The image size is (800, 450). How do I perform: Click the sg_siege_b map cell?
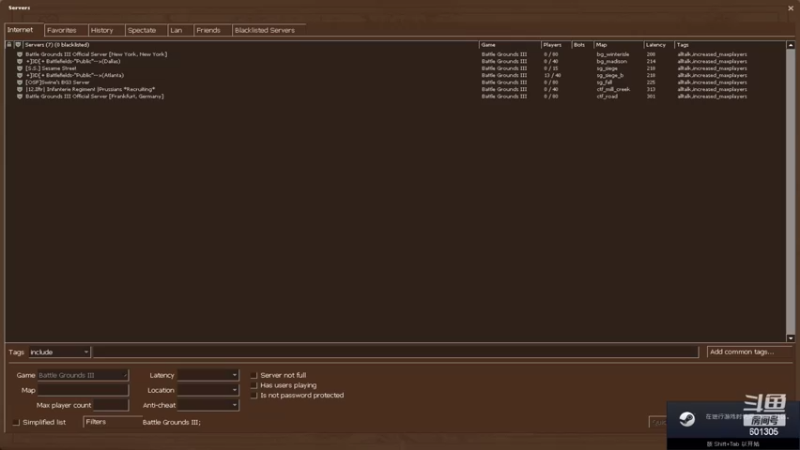coord(610,75)
